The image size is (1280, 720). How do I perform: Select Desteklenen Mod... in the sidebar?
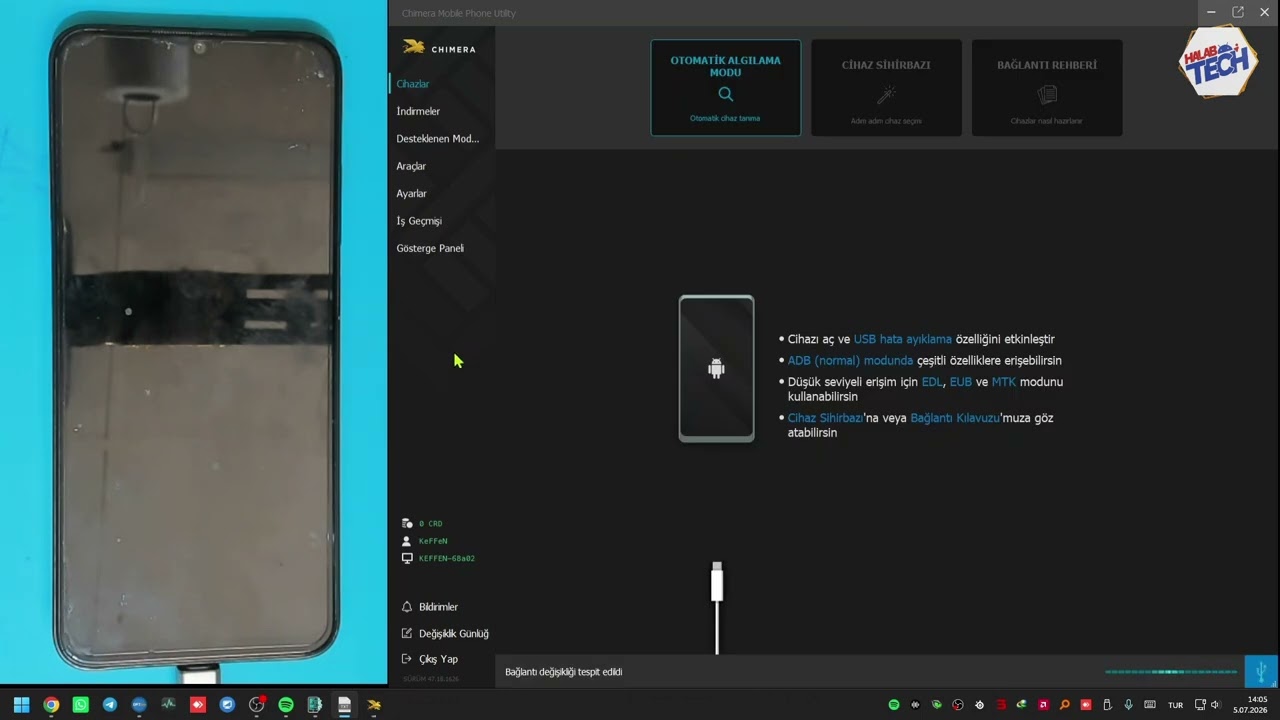coord(438,139)
